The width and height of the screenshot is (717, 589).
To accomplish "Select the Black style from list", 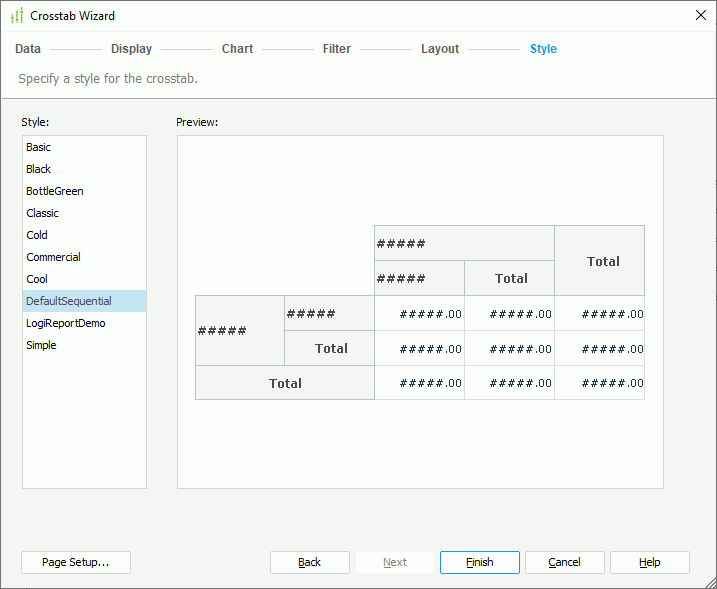I will click(39, 169).
